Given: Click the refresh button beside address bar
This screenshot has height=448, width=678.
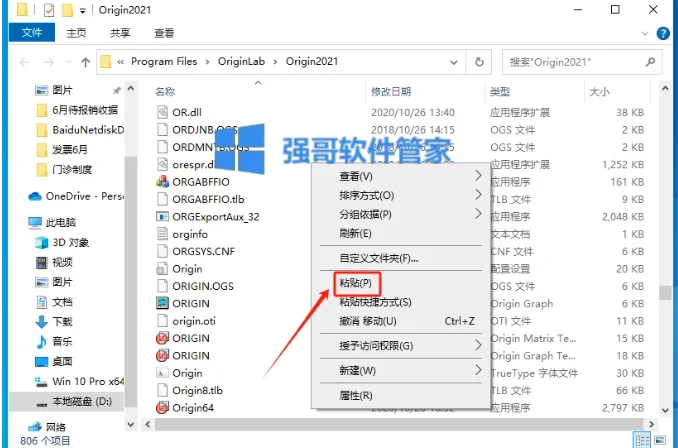Looking at the screenshot, I should [479, 62].
